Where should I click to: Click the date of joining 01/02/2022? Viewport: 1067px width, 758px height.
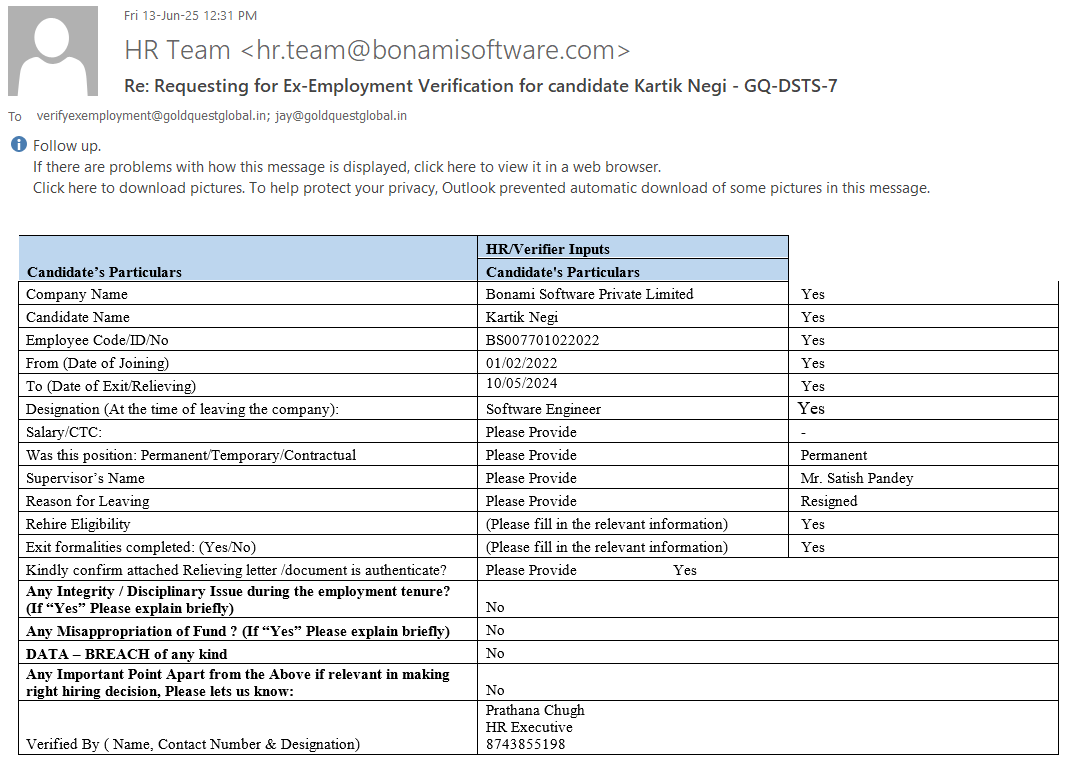(521, 363)
